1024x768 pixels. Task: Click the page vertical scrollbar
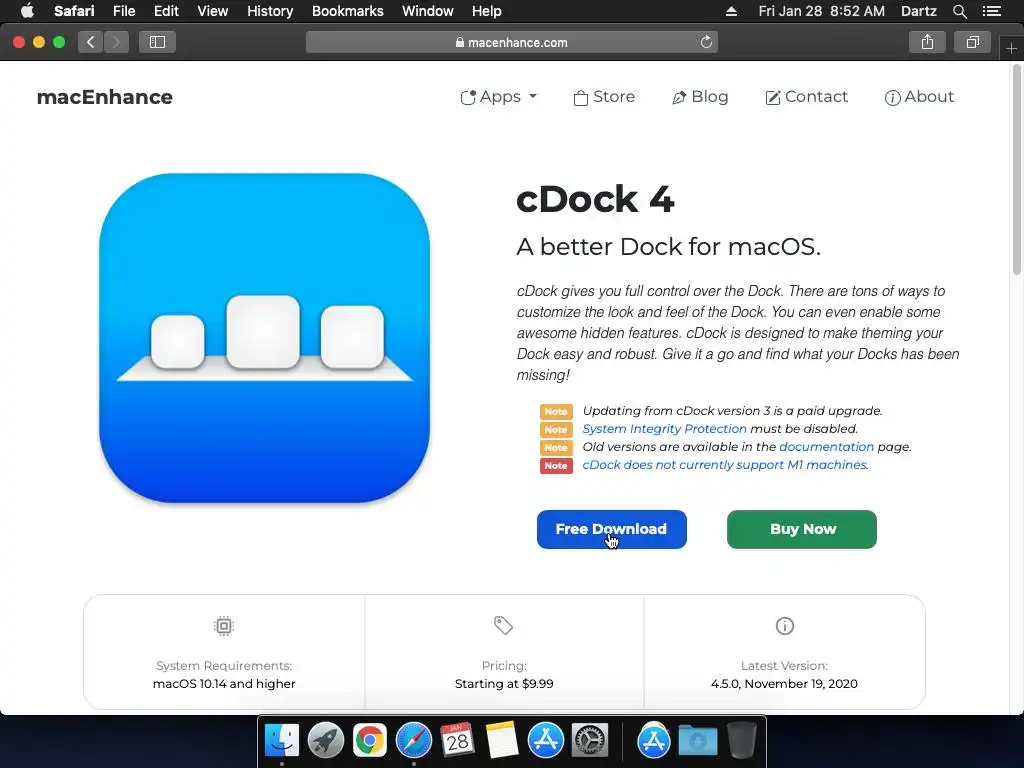(1016, 171)
